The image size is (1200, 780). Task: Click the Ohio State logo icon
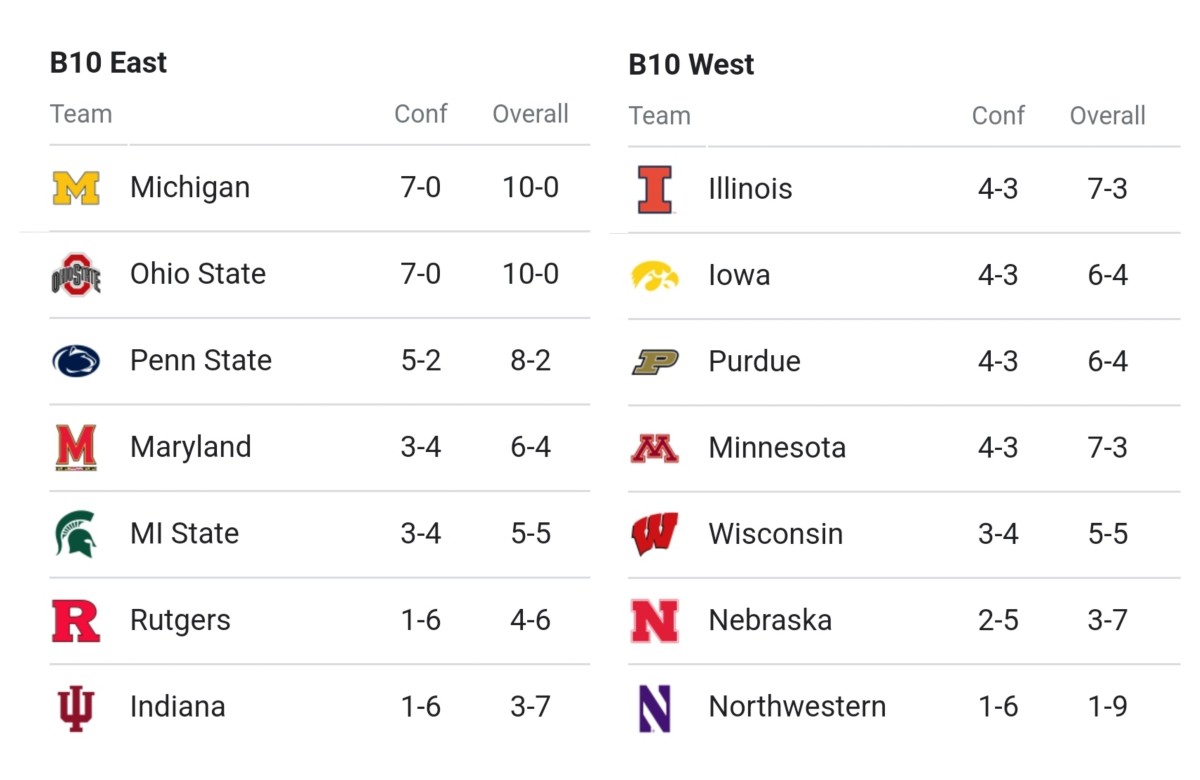coord(76,274)
